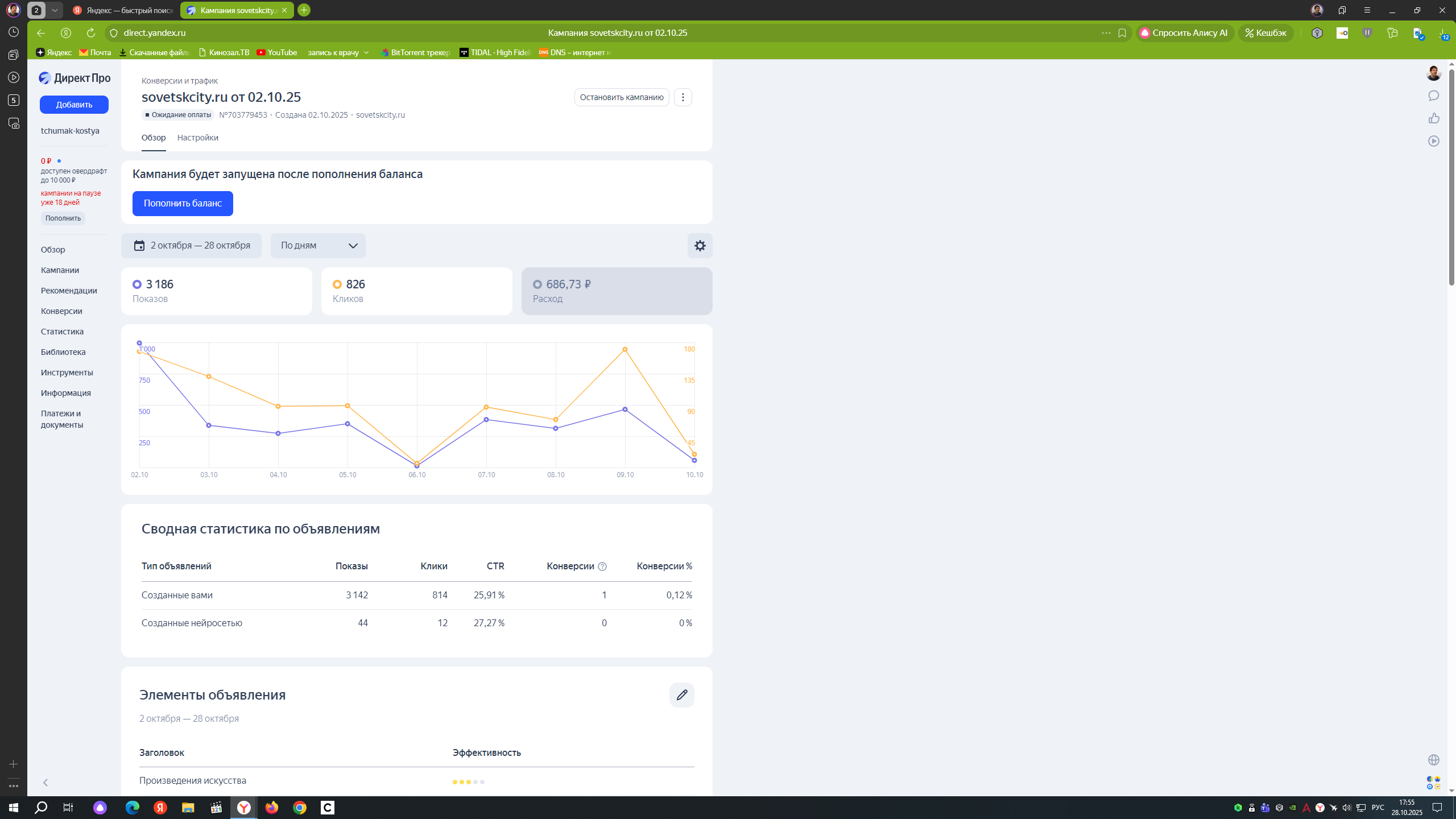Open the three-dot campaign options menu
Viewport: 1456px width, 819px height.
682,97
